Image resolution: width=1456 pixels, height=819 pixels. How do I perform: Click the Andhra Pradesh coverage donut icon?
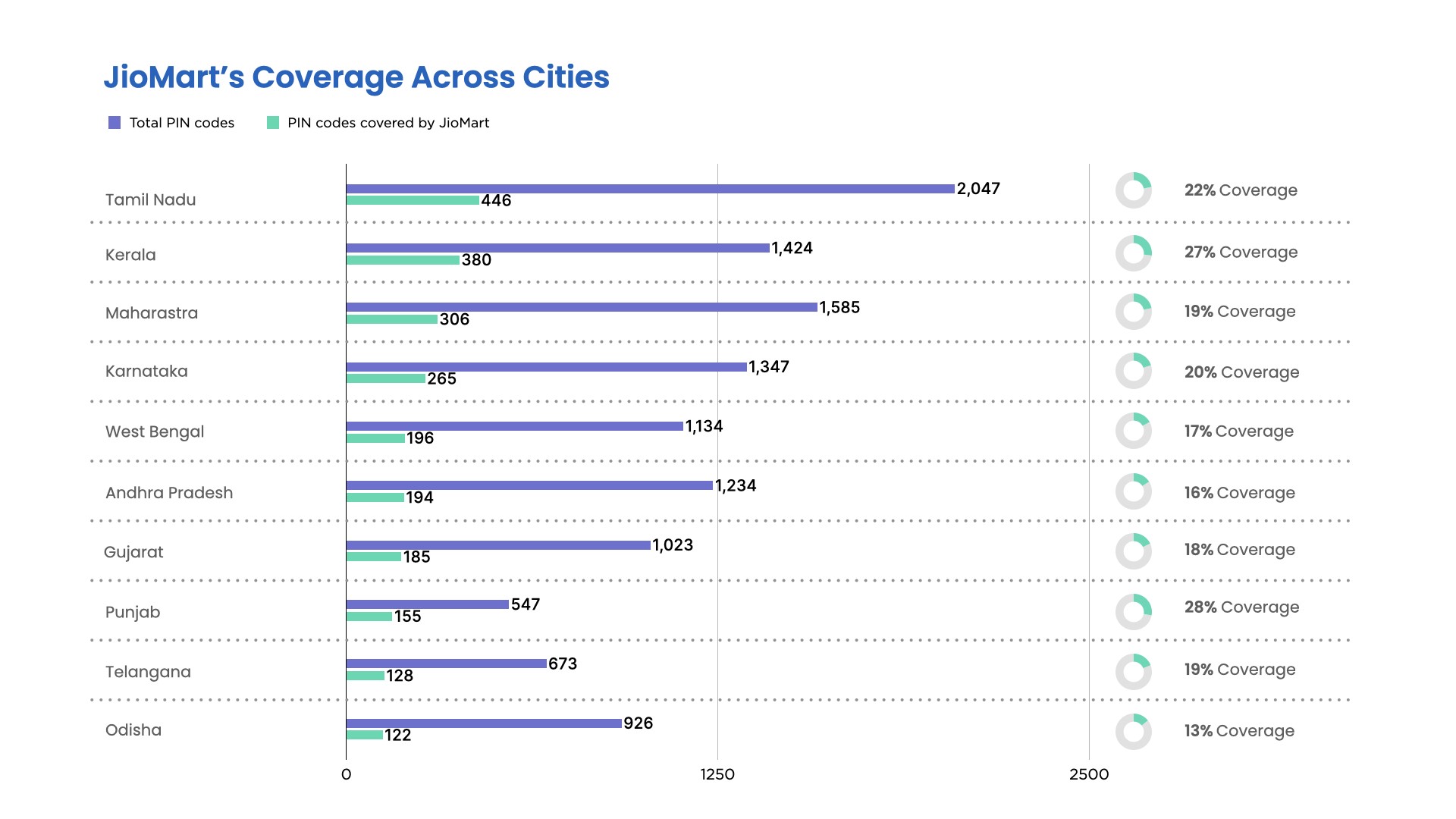[1134, 491]
